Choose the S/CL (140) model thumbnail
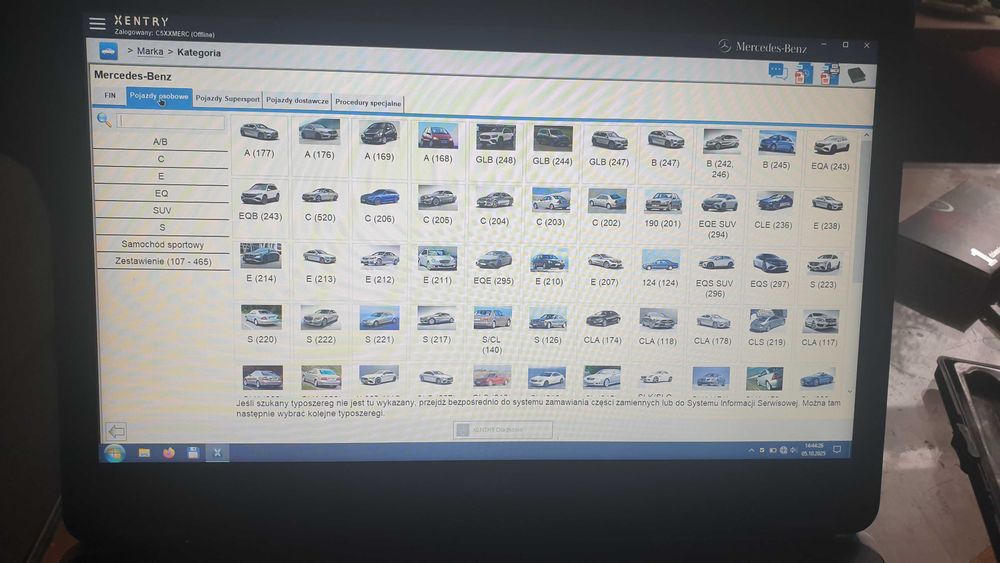This screenshot has height=563, width=1000. pyautogui.click(x=492, y=318)
